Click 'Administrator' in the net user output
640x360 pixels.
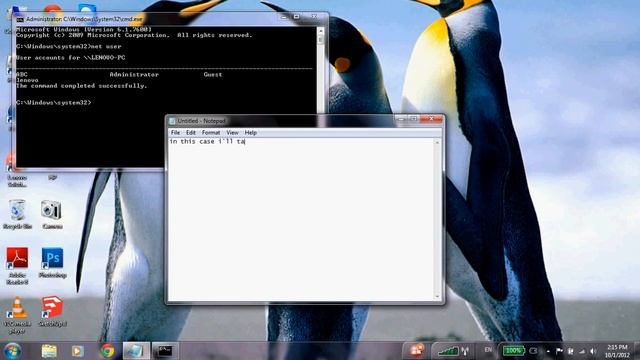pos(134,75)
